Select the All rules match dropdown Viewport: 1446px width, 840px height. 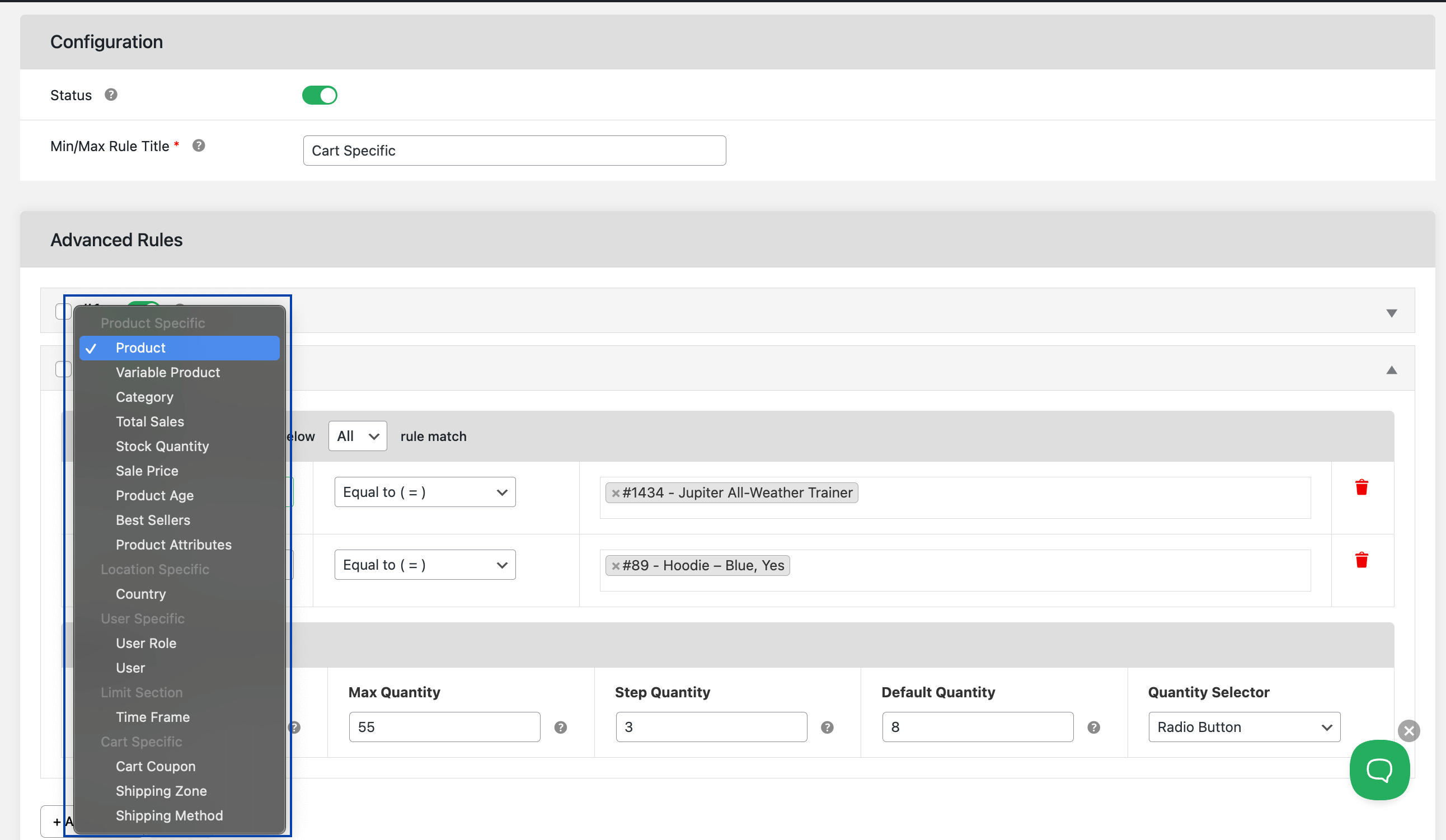click(x=357, y=435)
